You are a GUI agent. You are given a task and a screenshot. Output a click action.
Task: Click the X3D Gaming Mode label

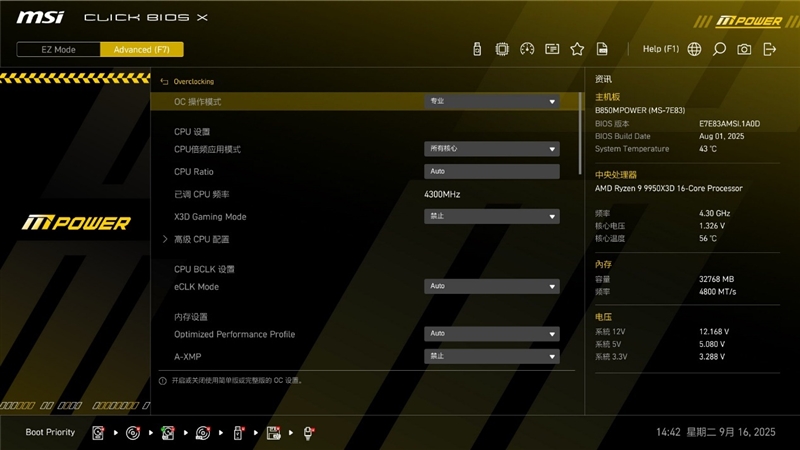210,217
